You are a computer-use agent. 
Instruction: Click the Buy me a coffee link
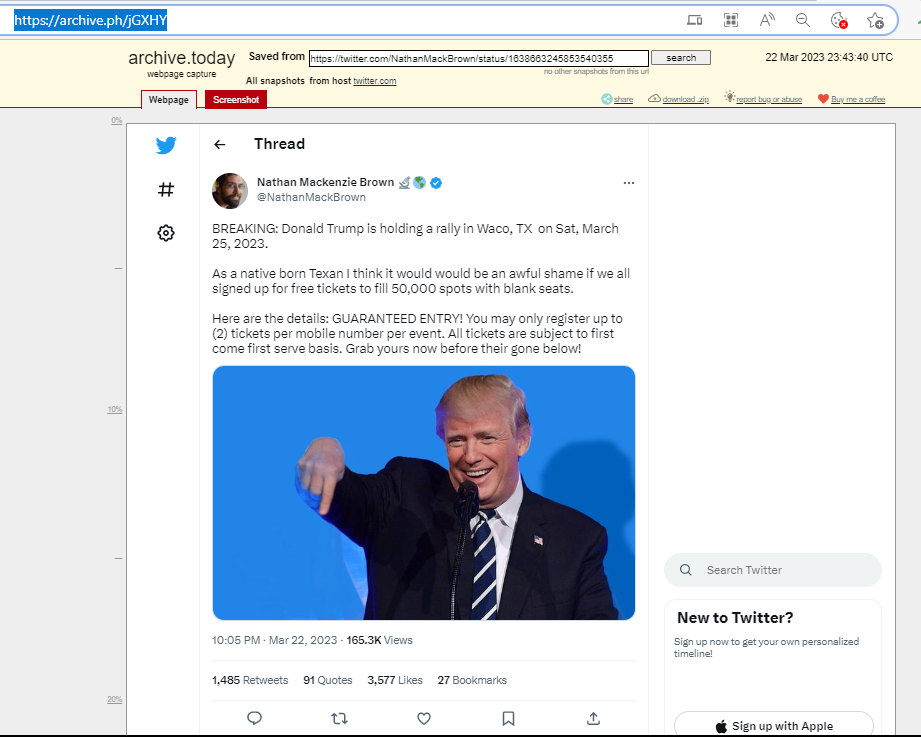(858, 99)
